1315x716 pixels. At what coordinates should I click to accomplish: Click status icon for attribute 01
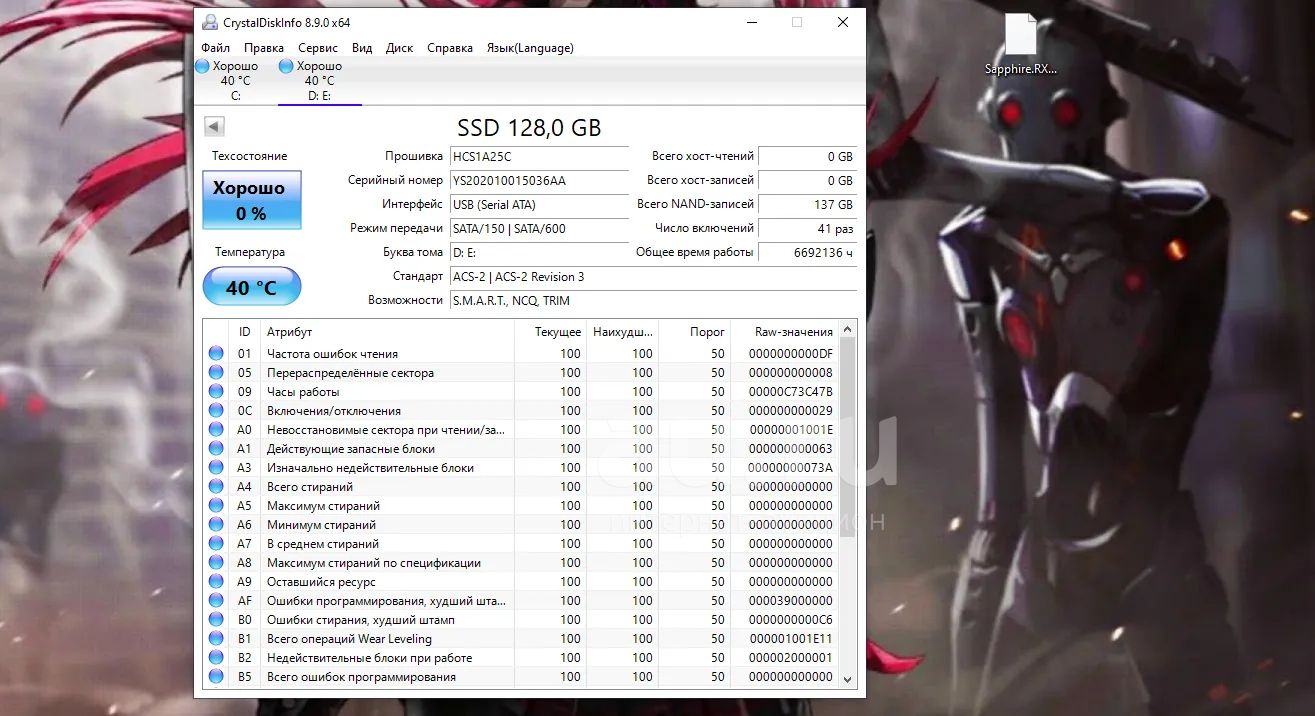216,353
